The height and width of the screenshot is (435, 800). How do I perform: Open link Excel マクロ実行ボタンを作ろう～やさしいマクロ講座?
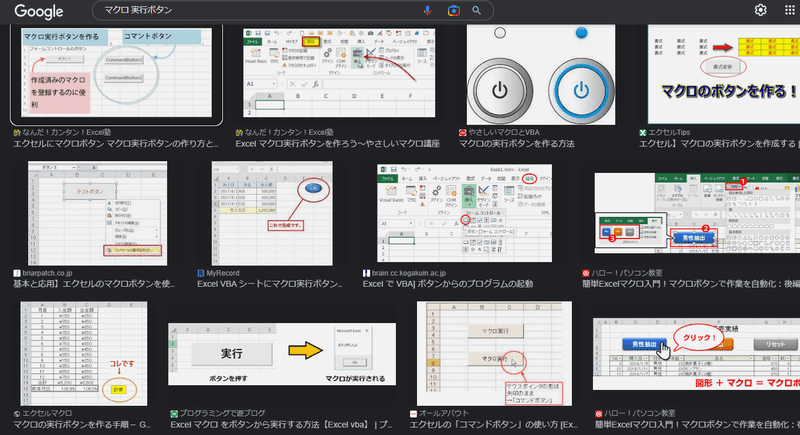point(338,144)
